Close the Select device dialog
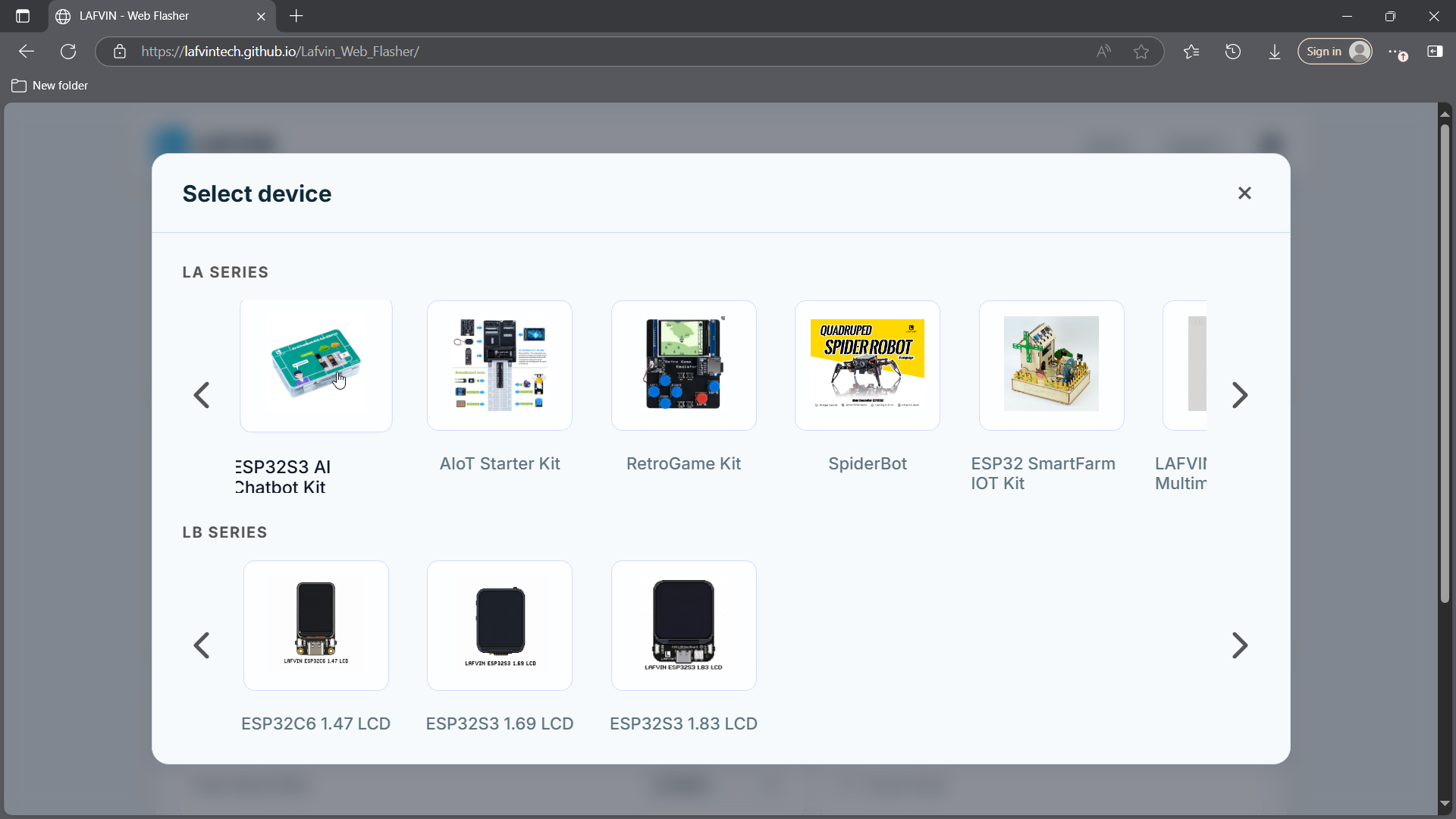The height and width of the screenshot is (819, 1456). pos(1244,193)
